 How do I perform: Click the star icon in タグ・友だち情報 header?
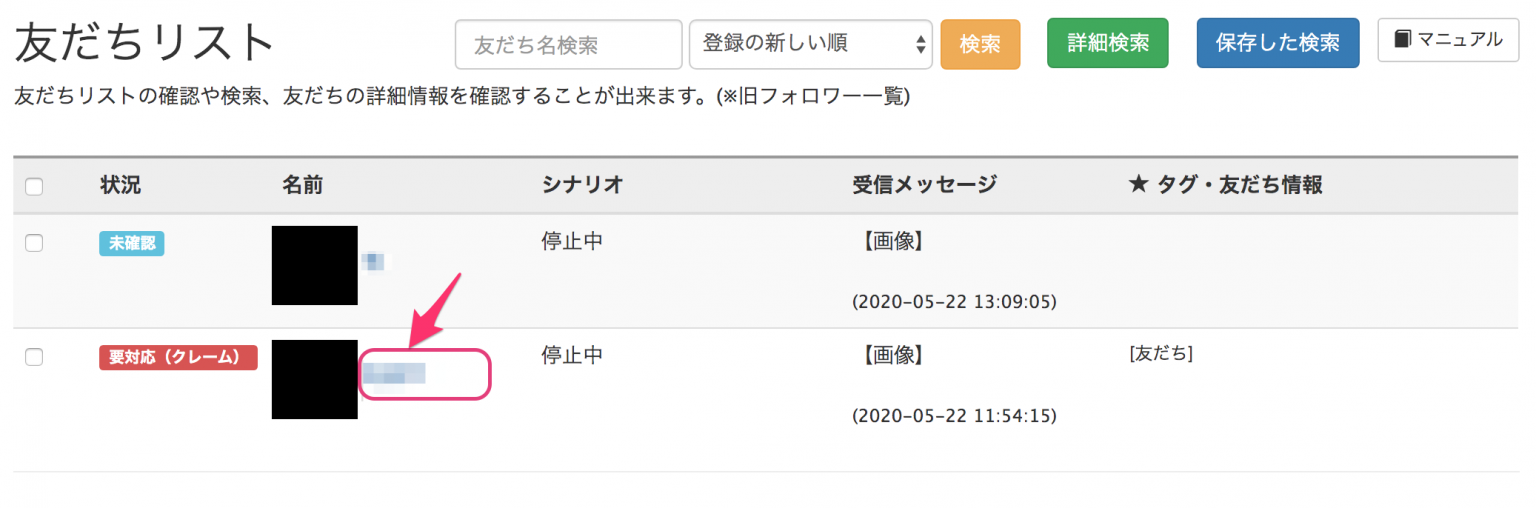1137,185
